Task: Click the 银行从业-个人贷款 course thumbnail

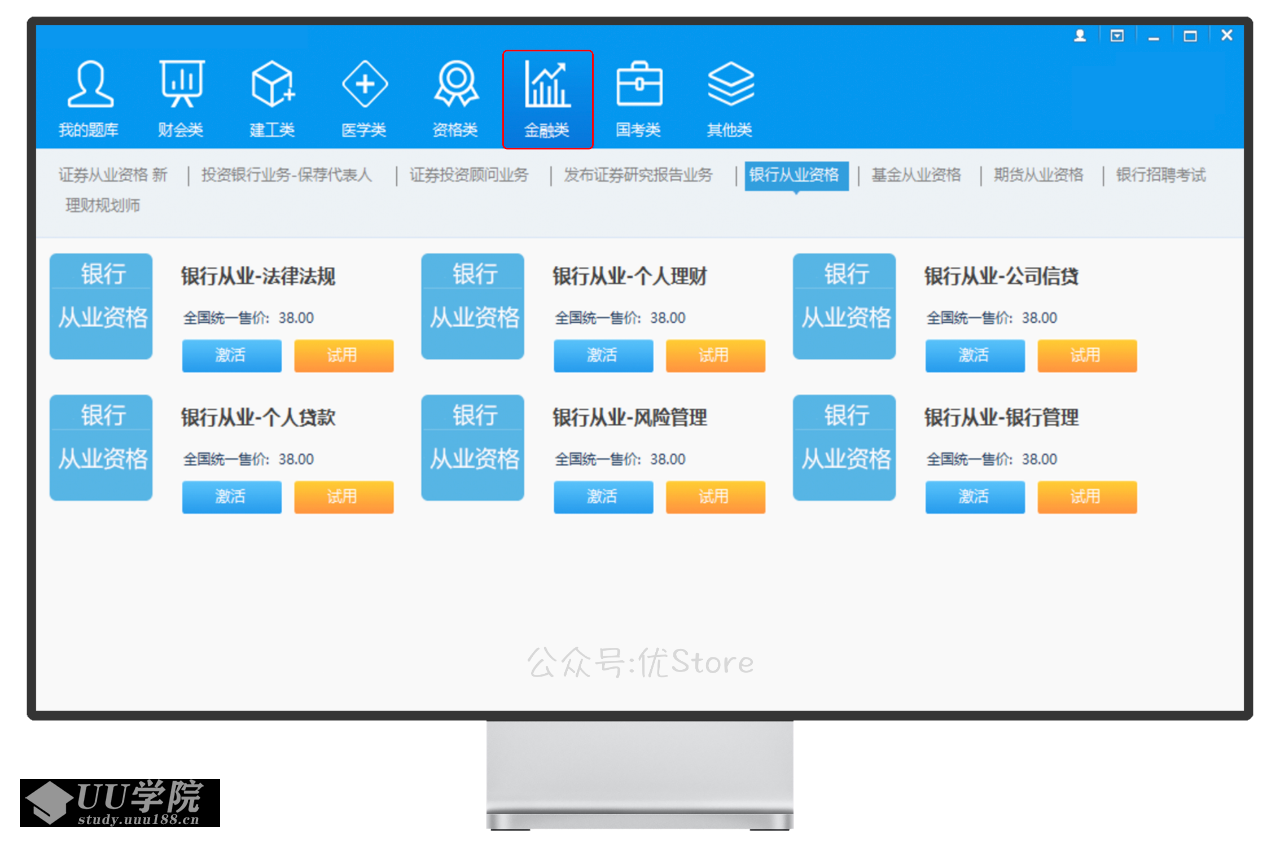Action: (x=101, y=448)
